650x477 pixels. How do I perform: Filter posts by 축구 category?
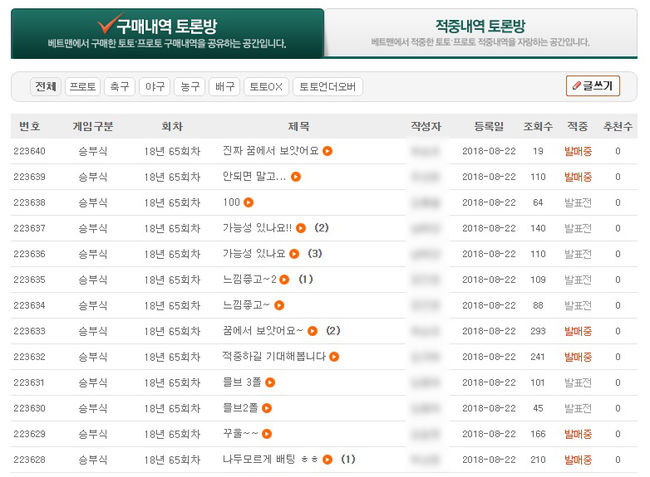(x=120, y=87)
